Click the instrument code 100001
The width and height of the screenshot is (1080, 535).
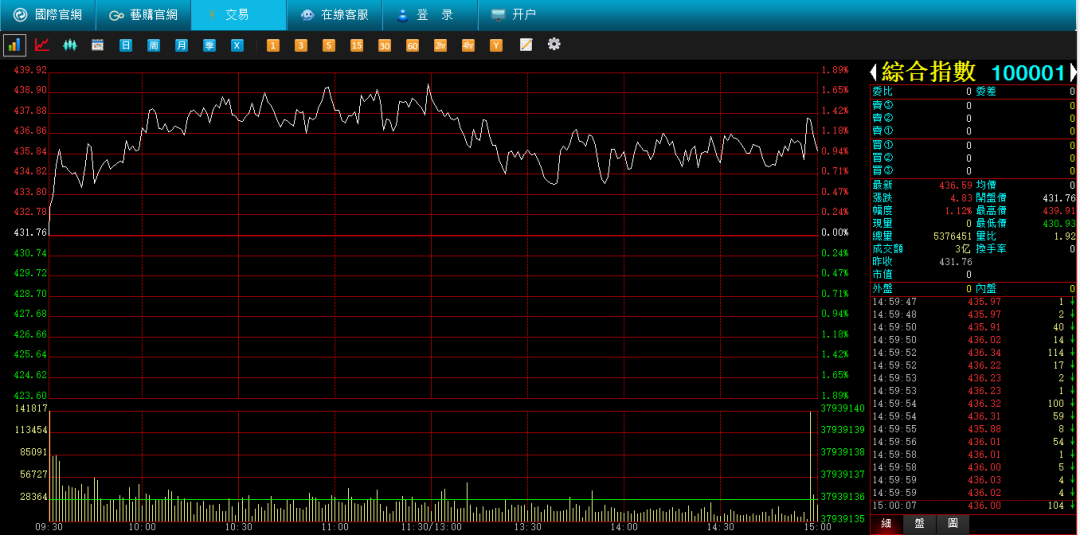pos(1028,72)
